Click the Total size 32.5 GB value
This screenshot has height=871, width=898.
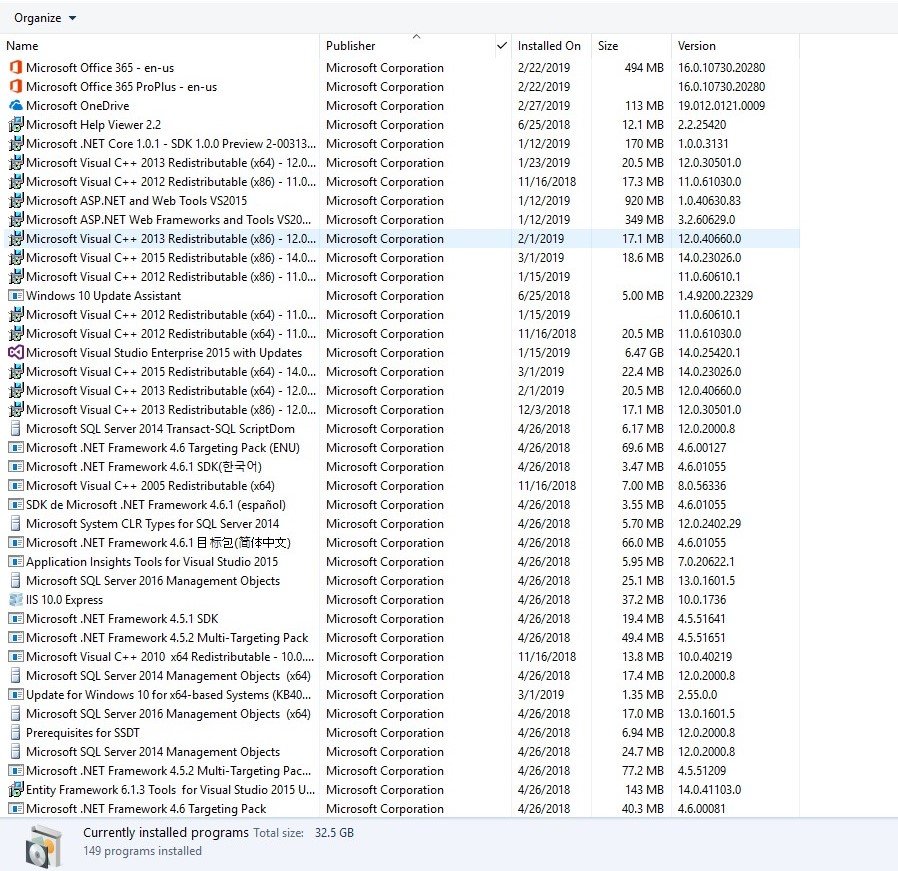click(x=334, y=833)
